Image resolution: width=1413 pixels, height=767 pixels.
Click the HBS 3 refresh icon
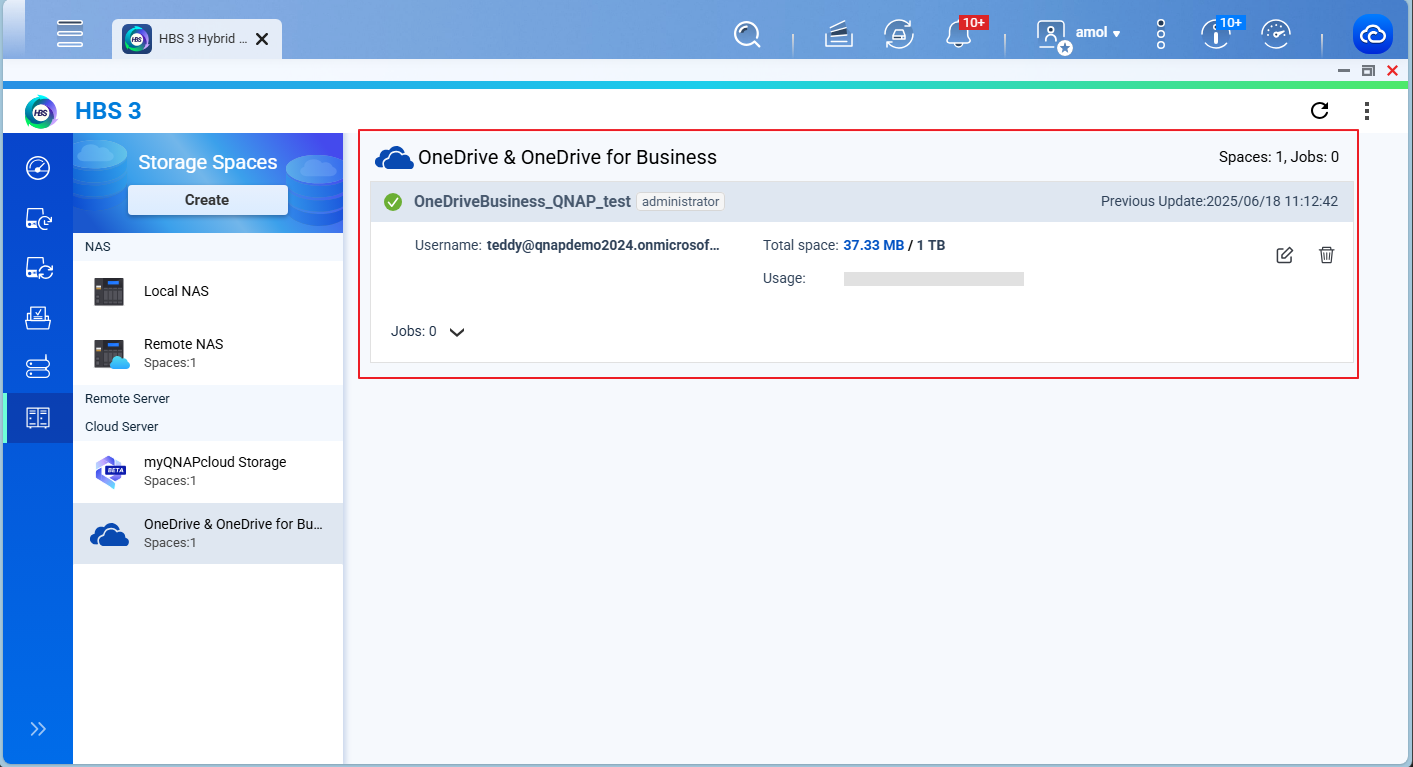1319,110
